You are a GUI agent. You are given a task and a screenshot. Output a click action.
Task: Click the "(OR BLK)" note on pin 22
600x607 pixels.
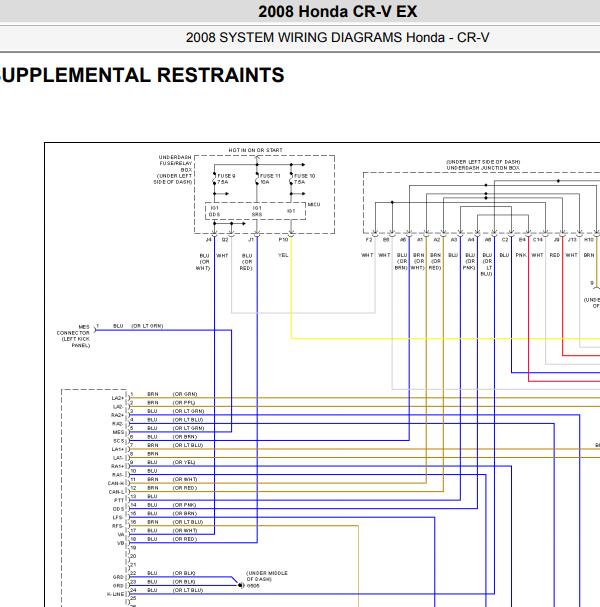[x=184, y=573]
